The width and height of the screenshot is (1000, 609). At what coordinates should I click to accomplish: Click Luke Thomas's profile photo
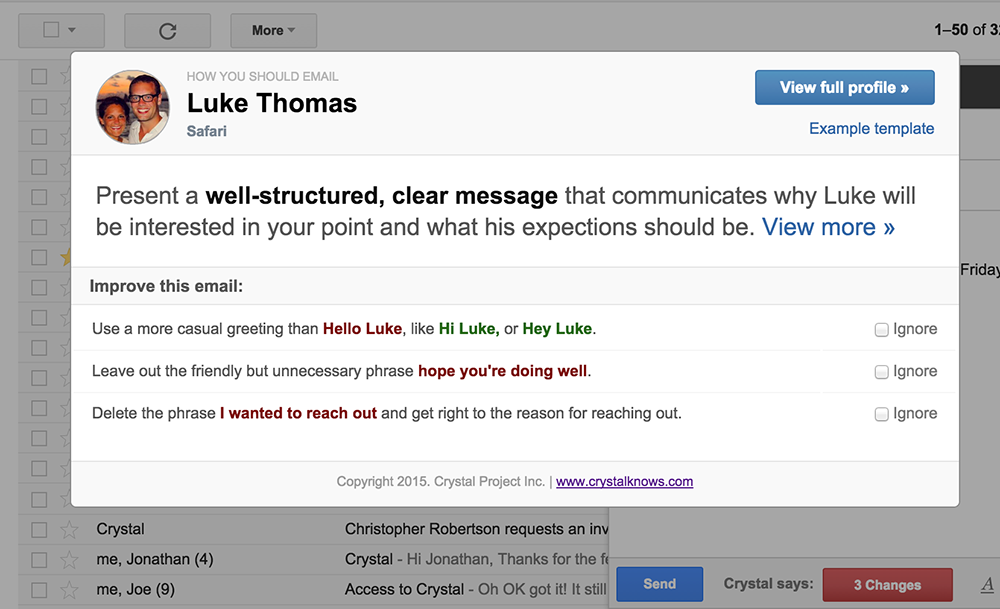pyautogui.click(x=133, y=106)
